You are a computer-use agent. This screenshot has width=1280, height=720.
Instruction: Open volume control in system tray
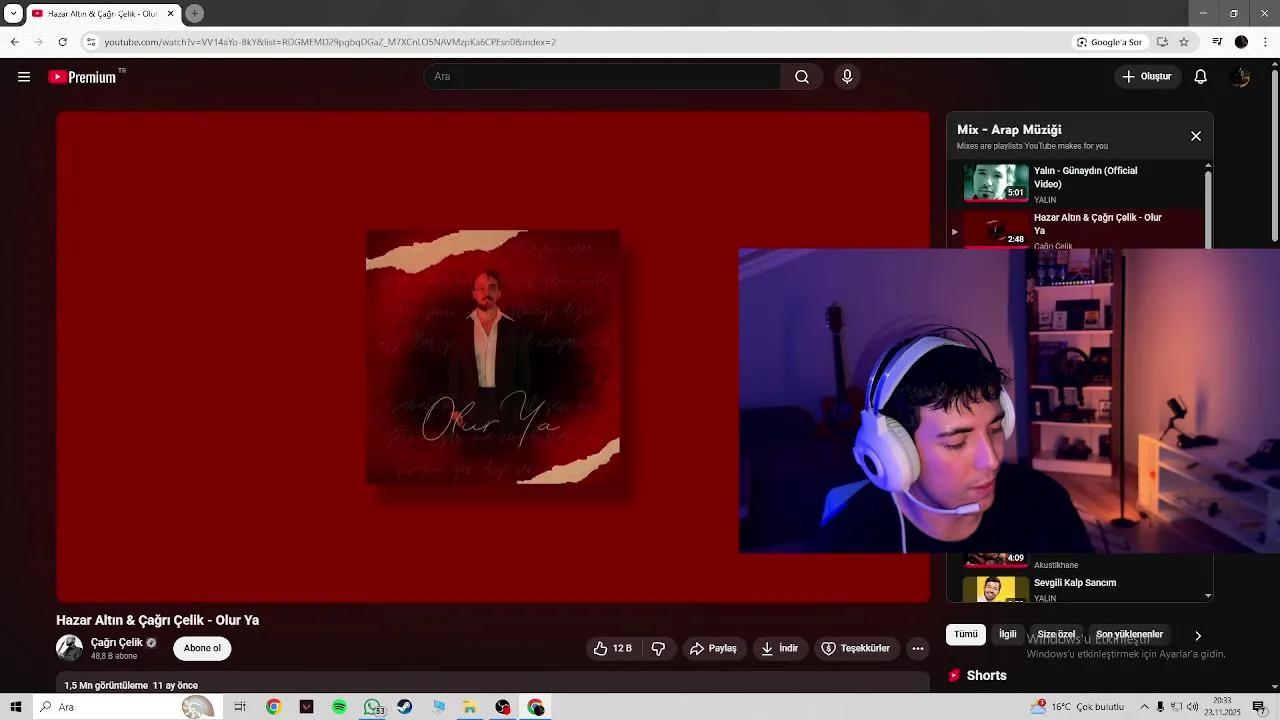[1192, 707]
